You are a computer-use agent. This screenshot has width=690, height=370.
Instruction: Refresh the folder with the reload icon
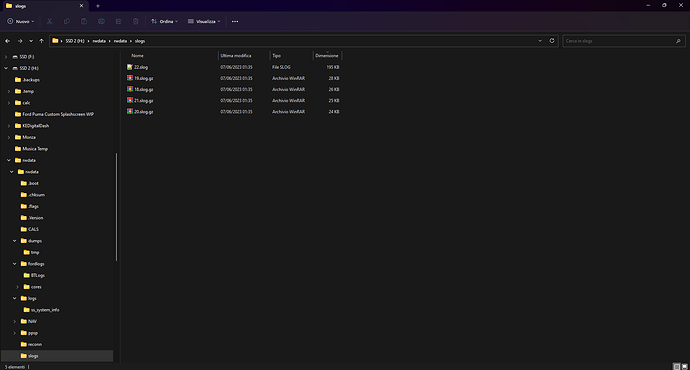click(x=552, y=40)
